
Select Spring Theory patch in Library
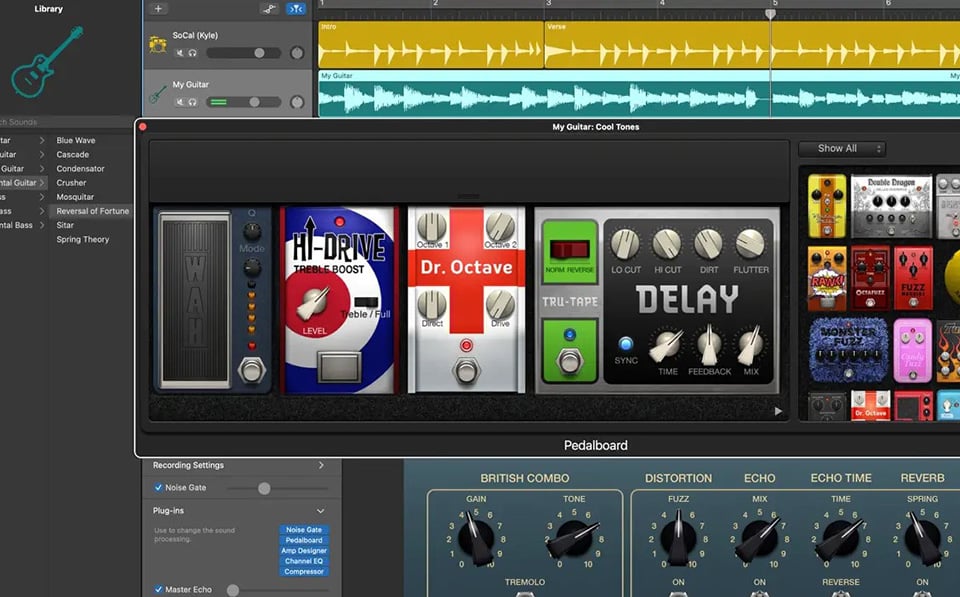tap(83, 239)
